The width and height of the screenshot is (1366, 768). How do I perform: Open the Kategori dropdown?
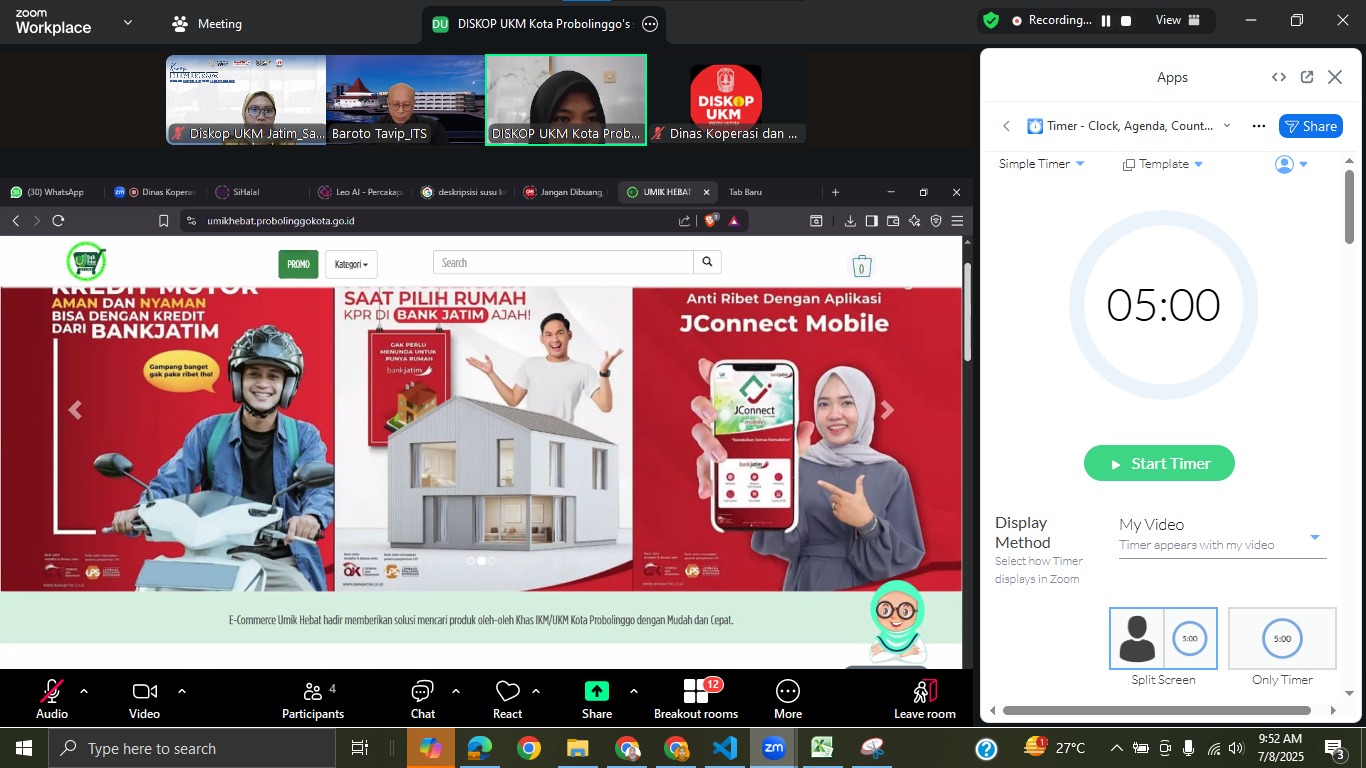click(x=351, y=264)
